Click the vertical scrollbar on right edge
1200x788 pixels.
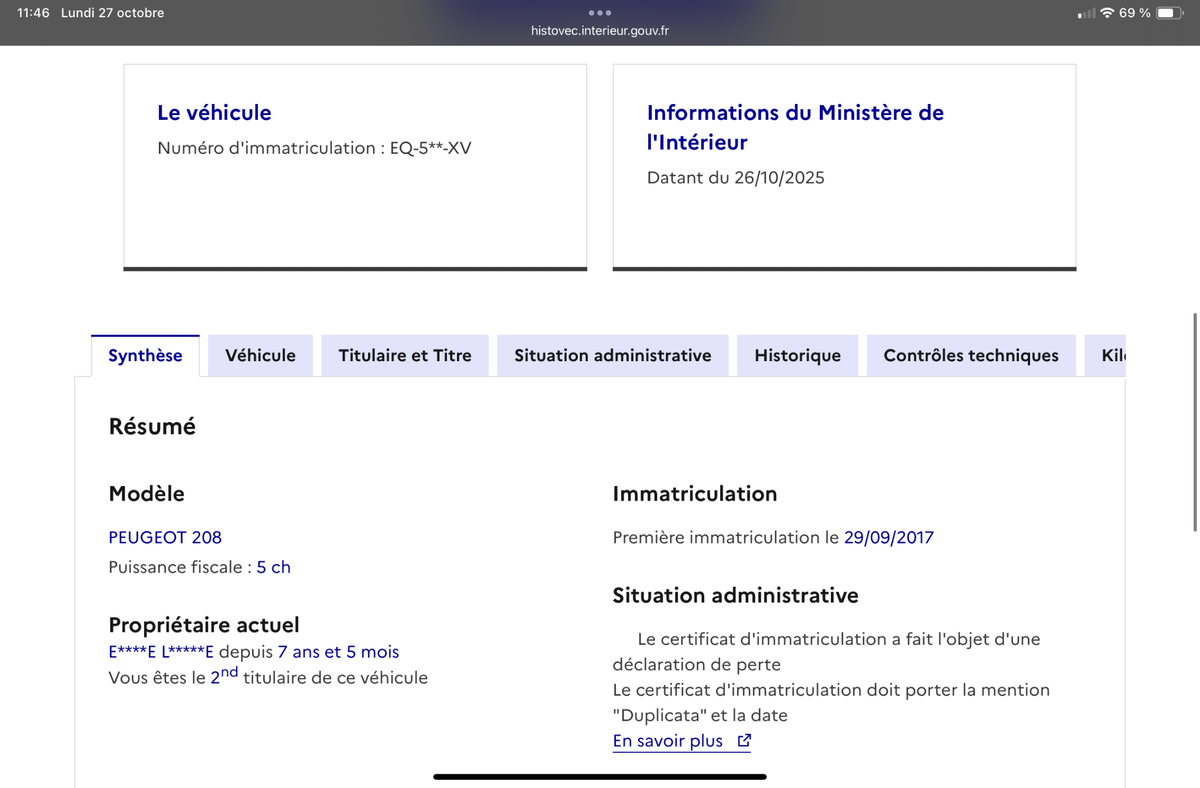tap(1195, 420)
